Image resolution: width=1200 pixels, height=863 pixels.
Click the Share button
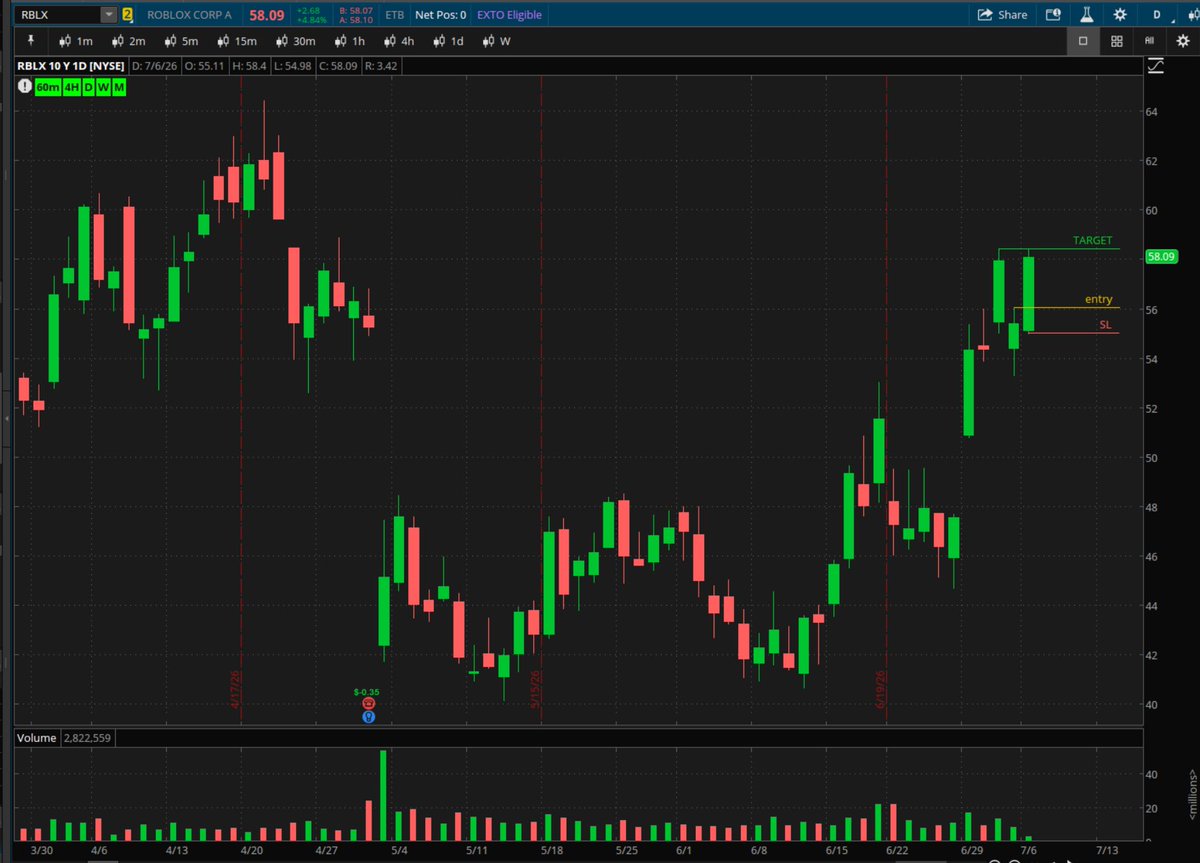[1002, 15]
